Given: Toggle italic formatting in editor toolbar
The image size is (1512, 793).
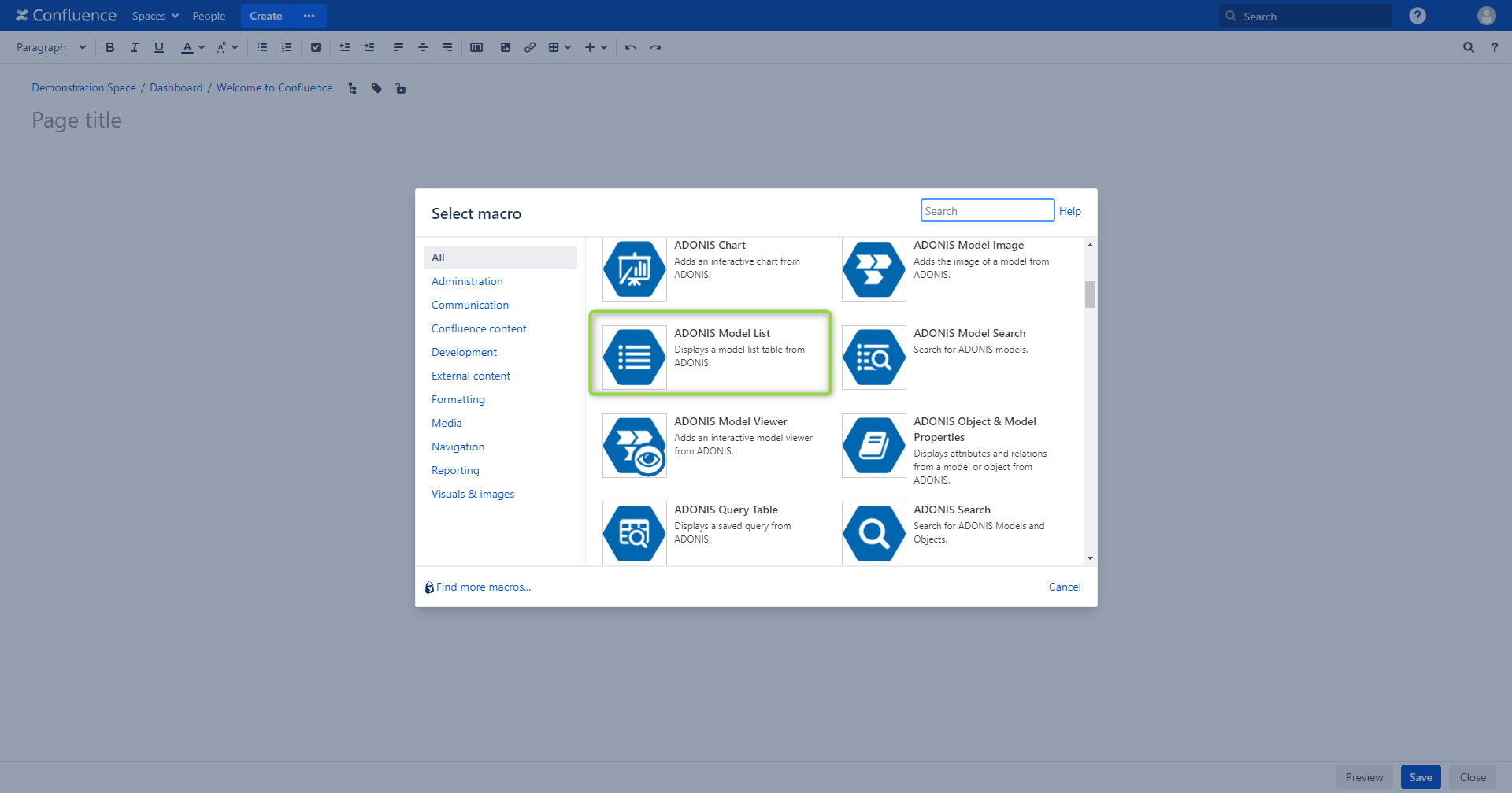Looking at the screenshot, I should [134, 47].
